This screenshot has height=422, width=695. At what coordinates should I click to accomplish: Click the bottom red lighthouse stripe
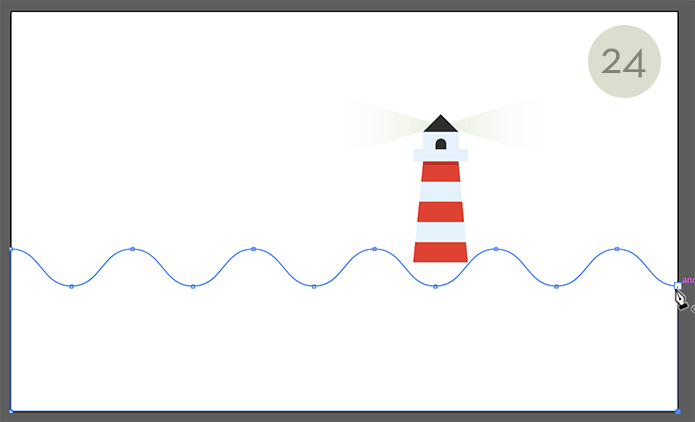tap(441, 252)
